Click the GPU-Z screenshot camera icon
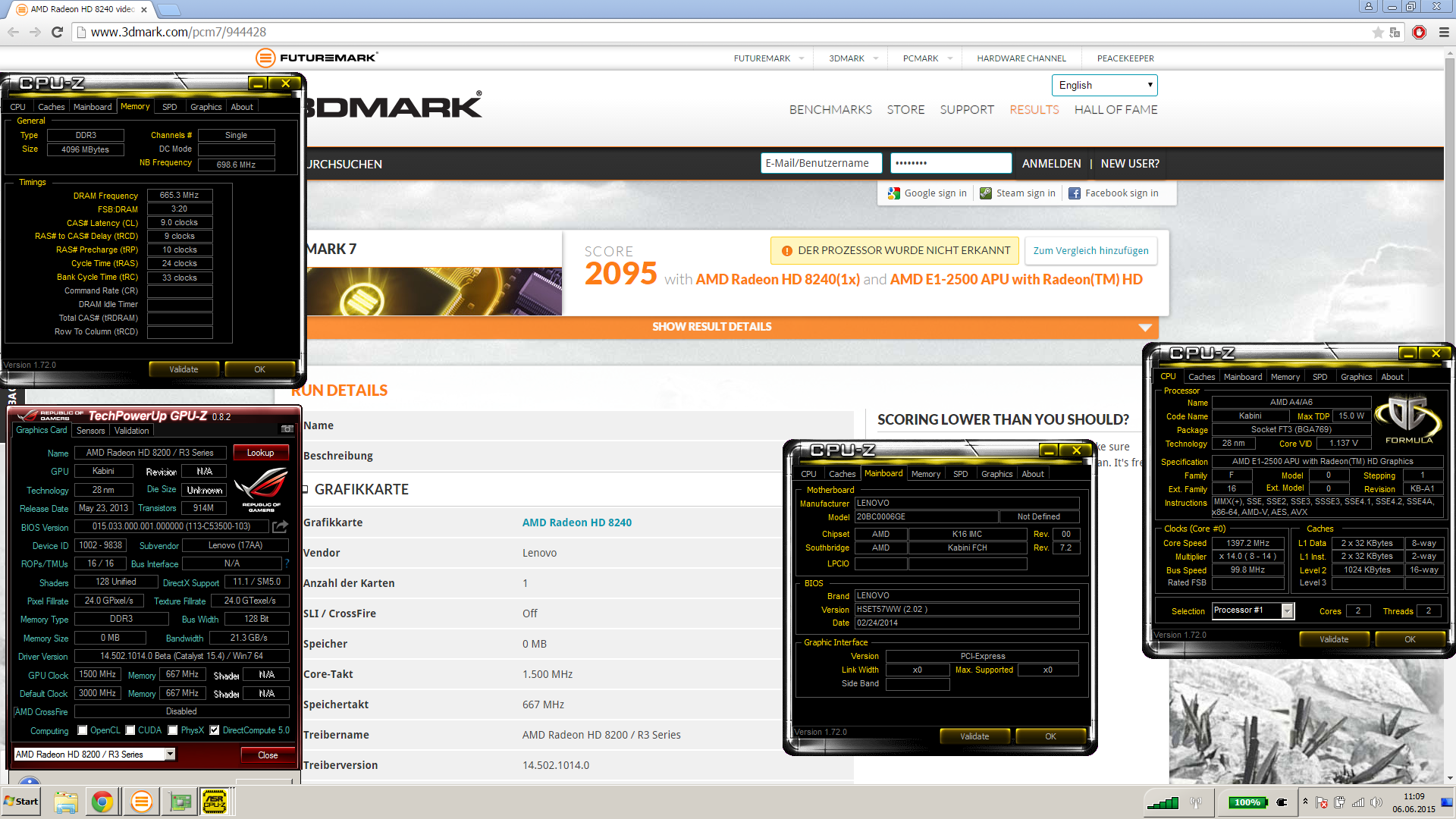1456x819 pixels. click(287, 429)
